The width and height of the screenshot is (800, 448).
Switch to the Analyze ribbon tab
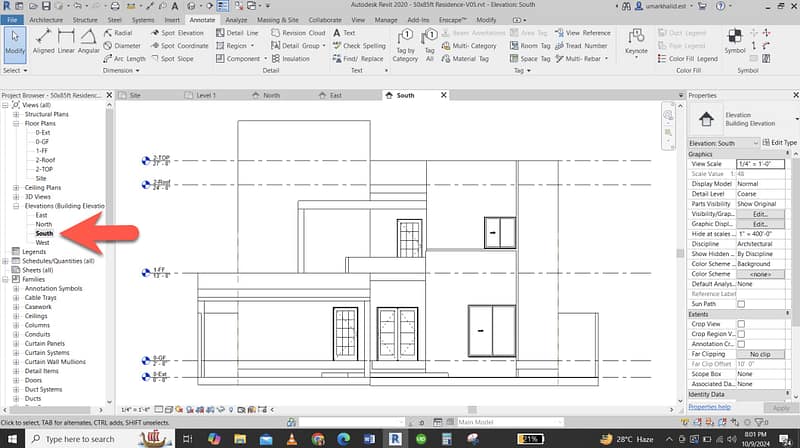coord(236,19)
